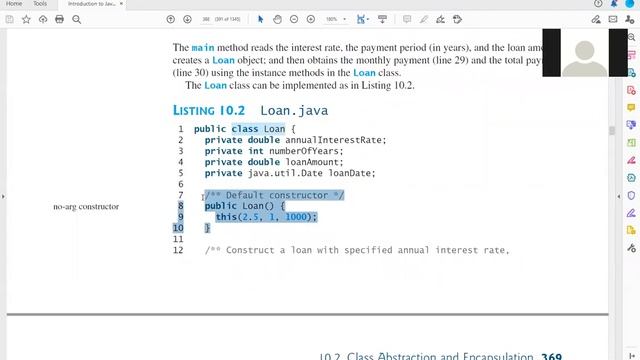640x360 pixels.
Task: Open More Tools wrench icon
Action: tap(631, 248)
